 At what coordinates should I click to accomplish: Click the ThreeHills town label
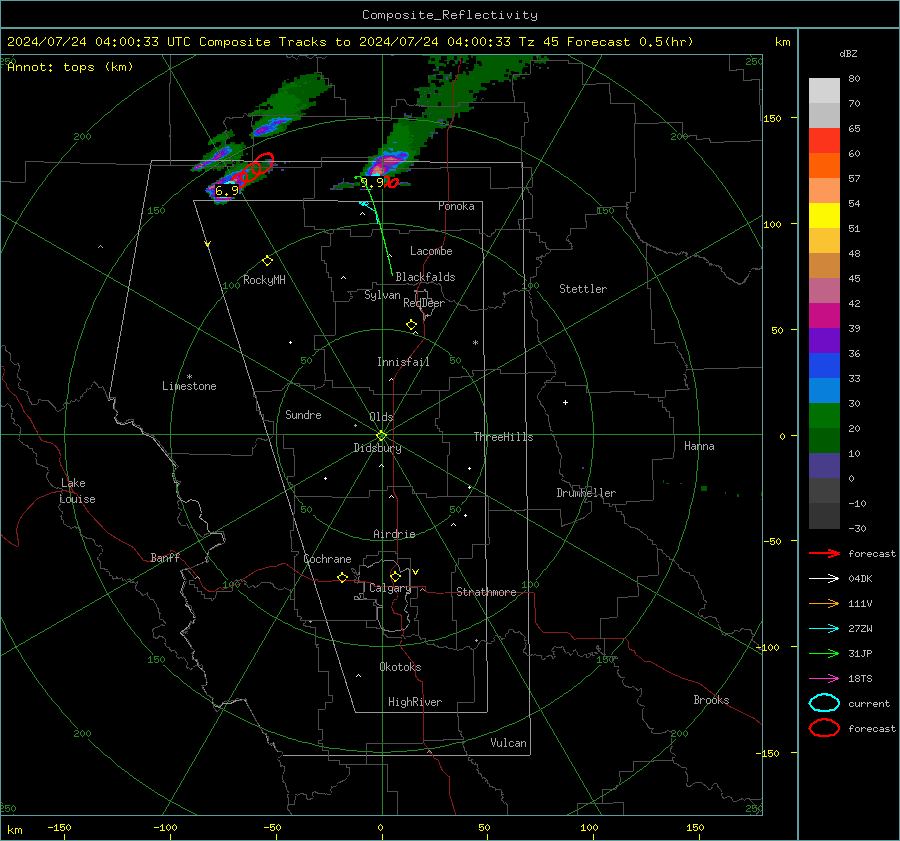(x=503, y=437)
